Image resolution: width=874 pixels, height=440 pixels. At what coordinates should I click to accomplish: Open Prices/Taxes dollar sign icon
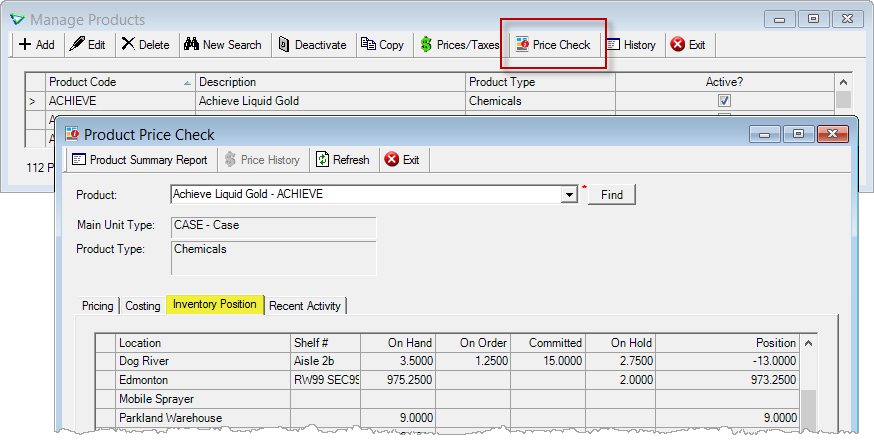(x=426, y=45)
